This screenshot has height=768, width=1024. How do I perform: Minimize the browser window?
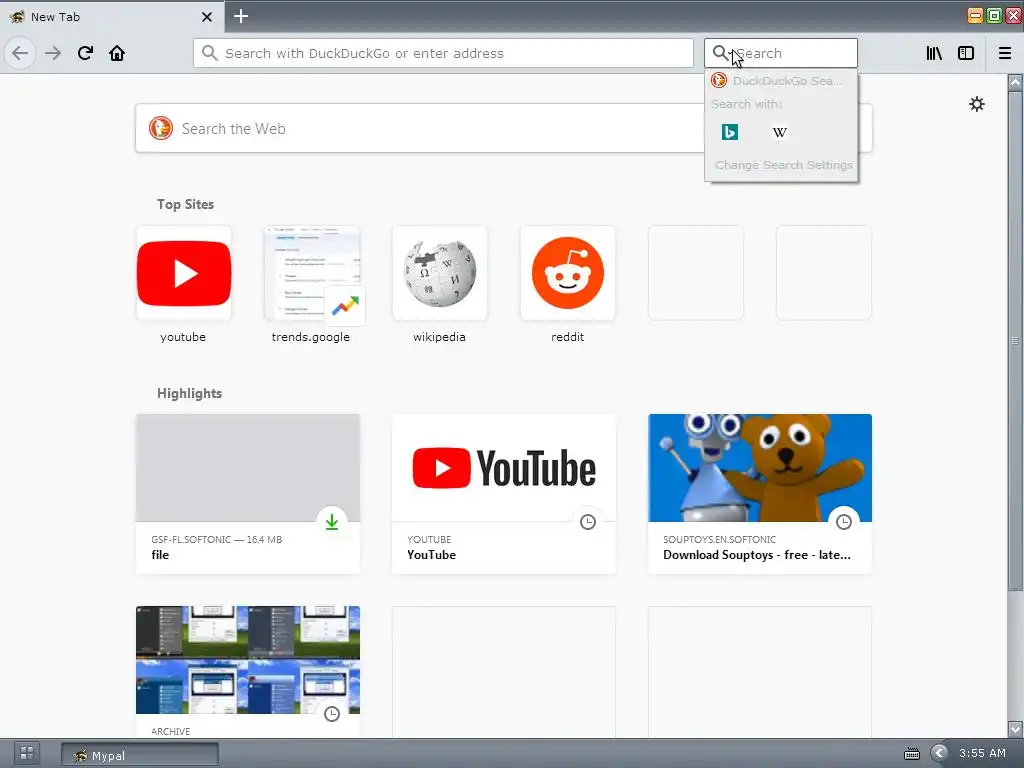[x=975, y=16]
